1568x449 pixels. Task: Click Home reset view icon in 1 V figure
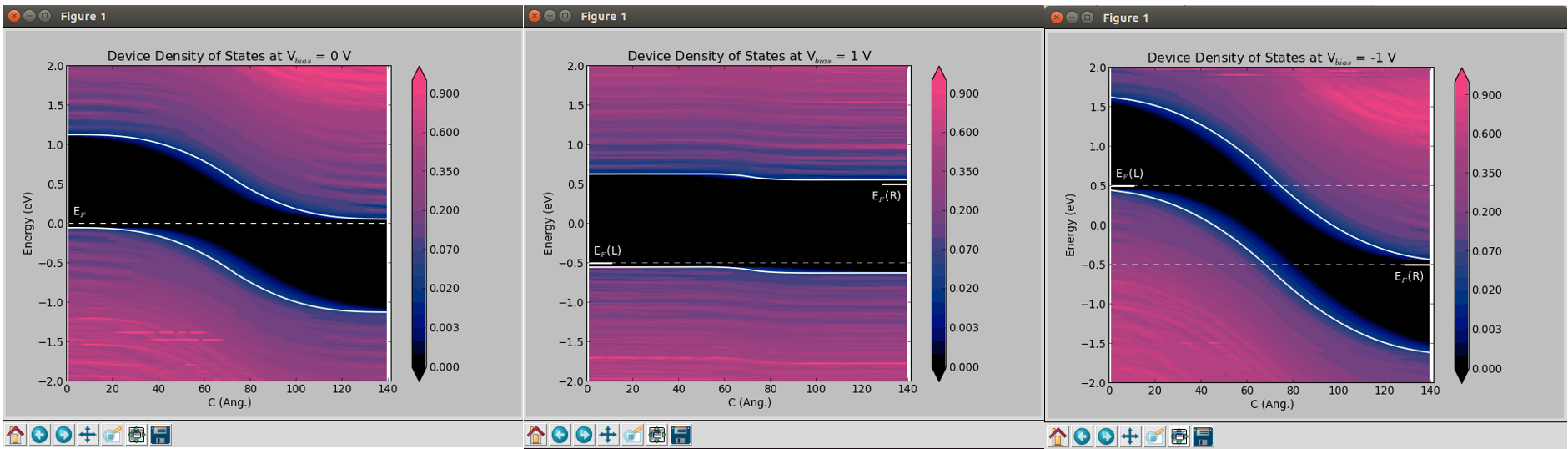[536, 435]
